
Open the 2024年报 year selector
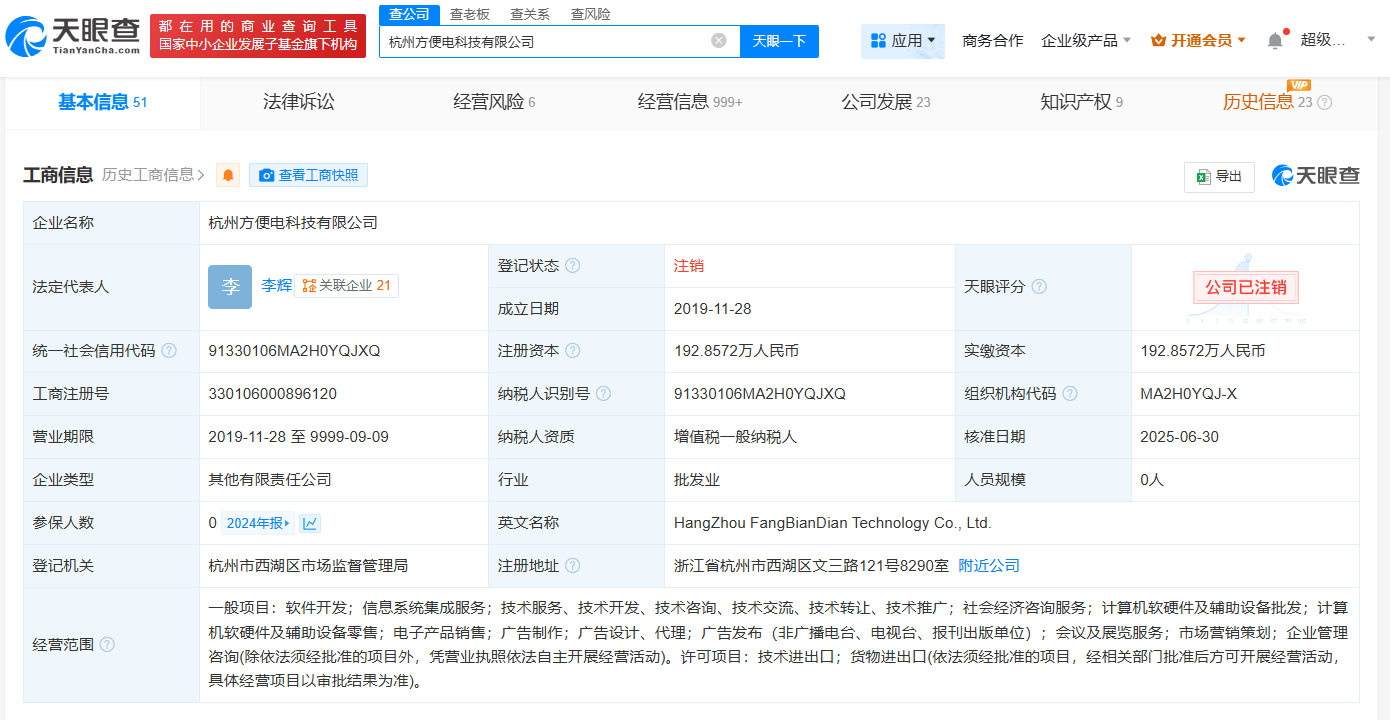pos(258,523)
